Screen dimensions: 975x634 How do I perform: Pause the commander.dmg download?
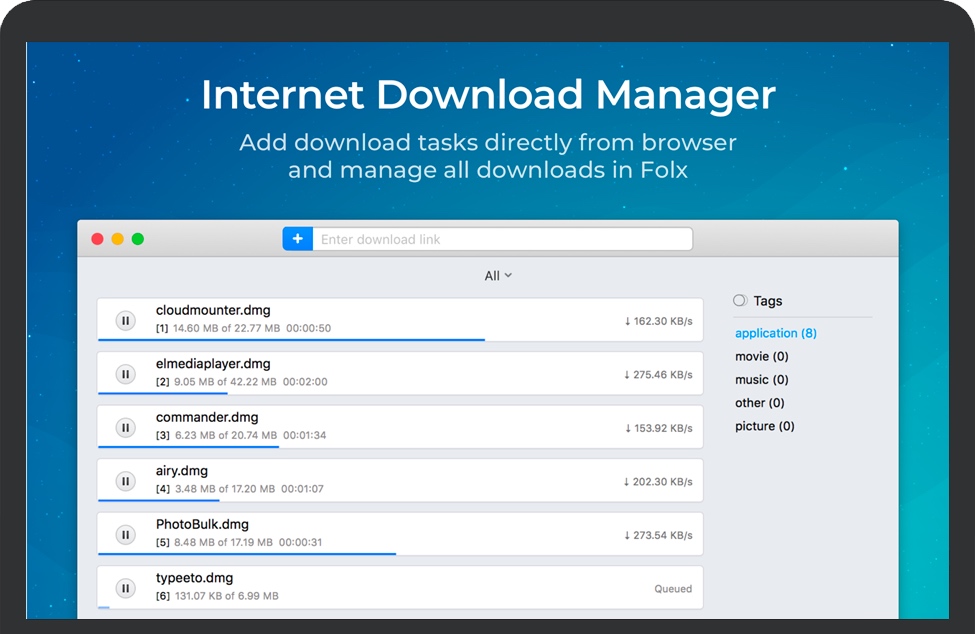(x=125, y=428)
